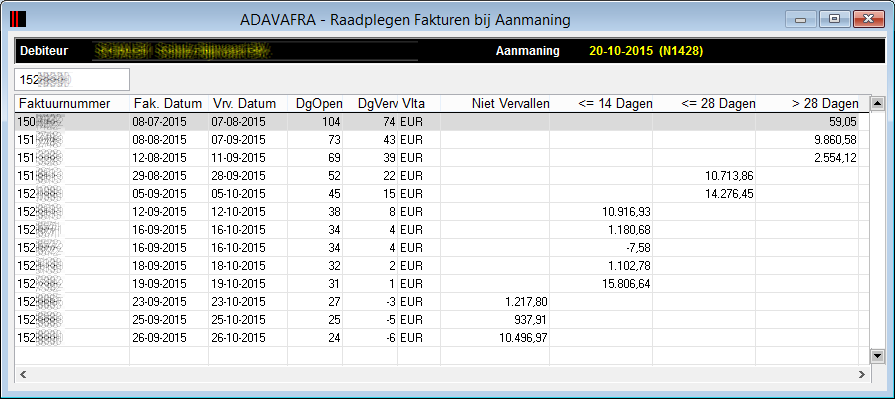Click DgVerv value 39
Screen dimensions: 895x399
389,158
